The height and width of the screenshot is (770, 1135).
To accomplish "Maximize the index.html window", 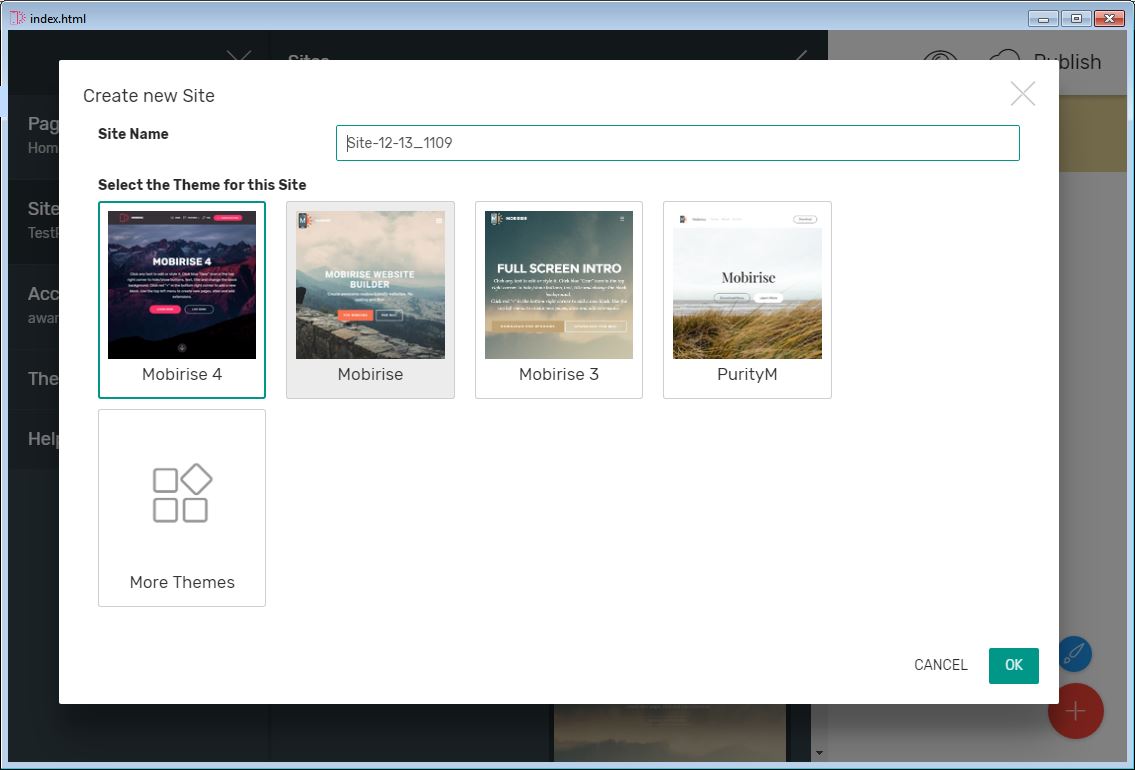I will click(x=1075, y=18).
